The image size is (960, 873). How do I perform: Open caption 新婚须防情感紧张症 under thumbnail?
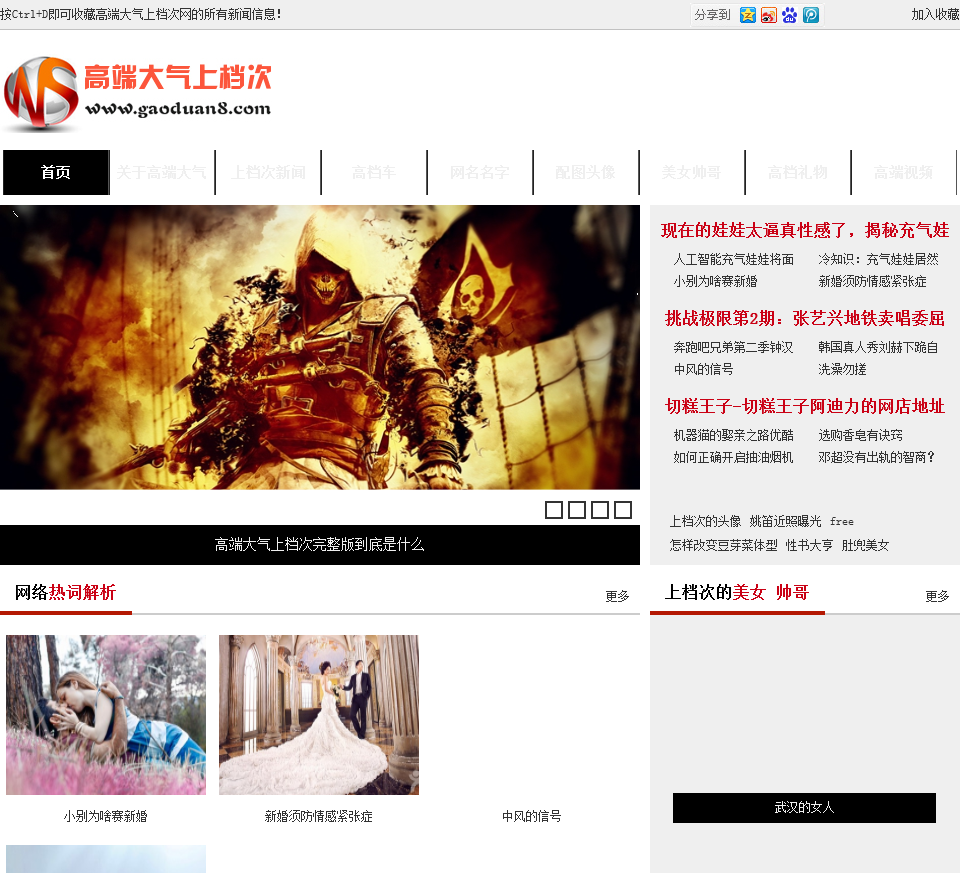coord(319,816)
